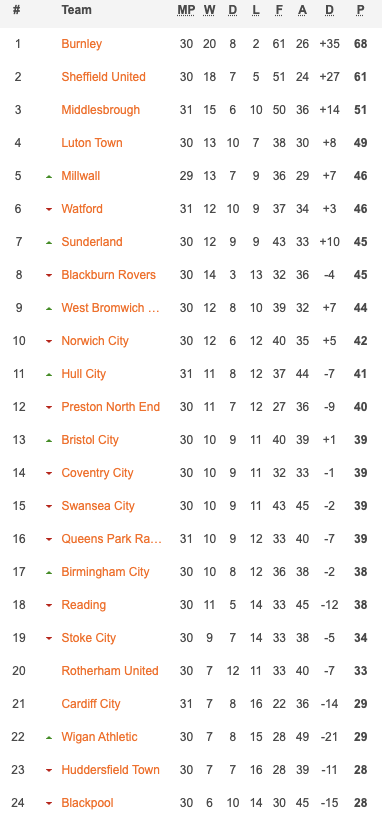
Task: Select the Middlesbrough team link
Action: (100, 110)
